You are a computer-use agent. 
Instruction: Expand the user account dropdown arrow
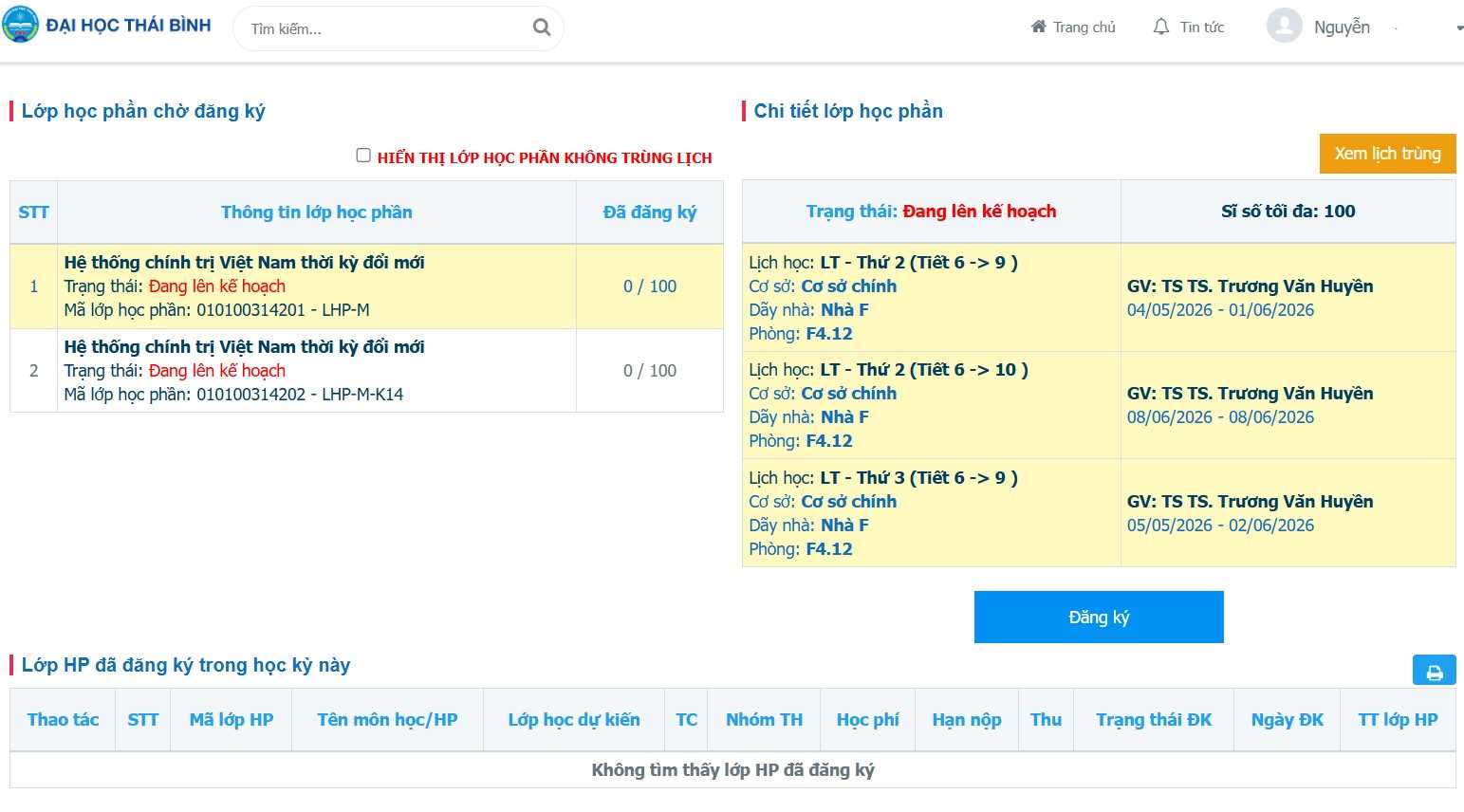point(1458,28)
